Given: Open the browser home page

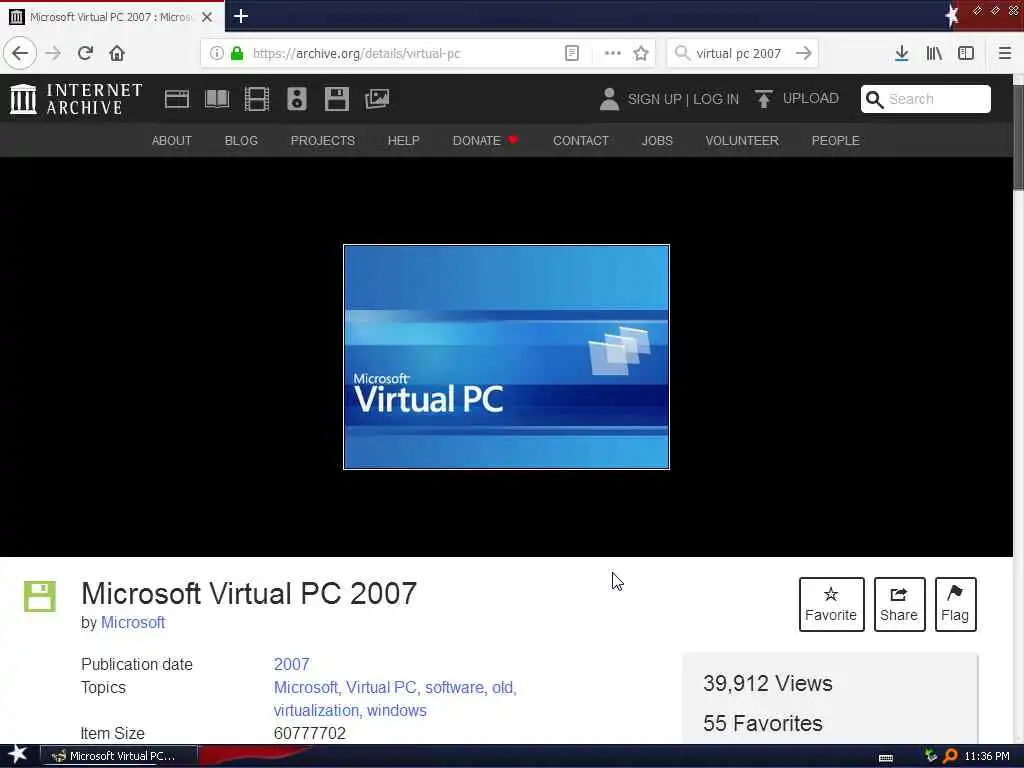Looking at the screenshot, I should pos(117,53).
